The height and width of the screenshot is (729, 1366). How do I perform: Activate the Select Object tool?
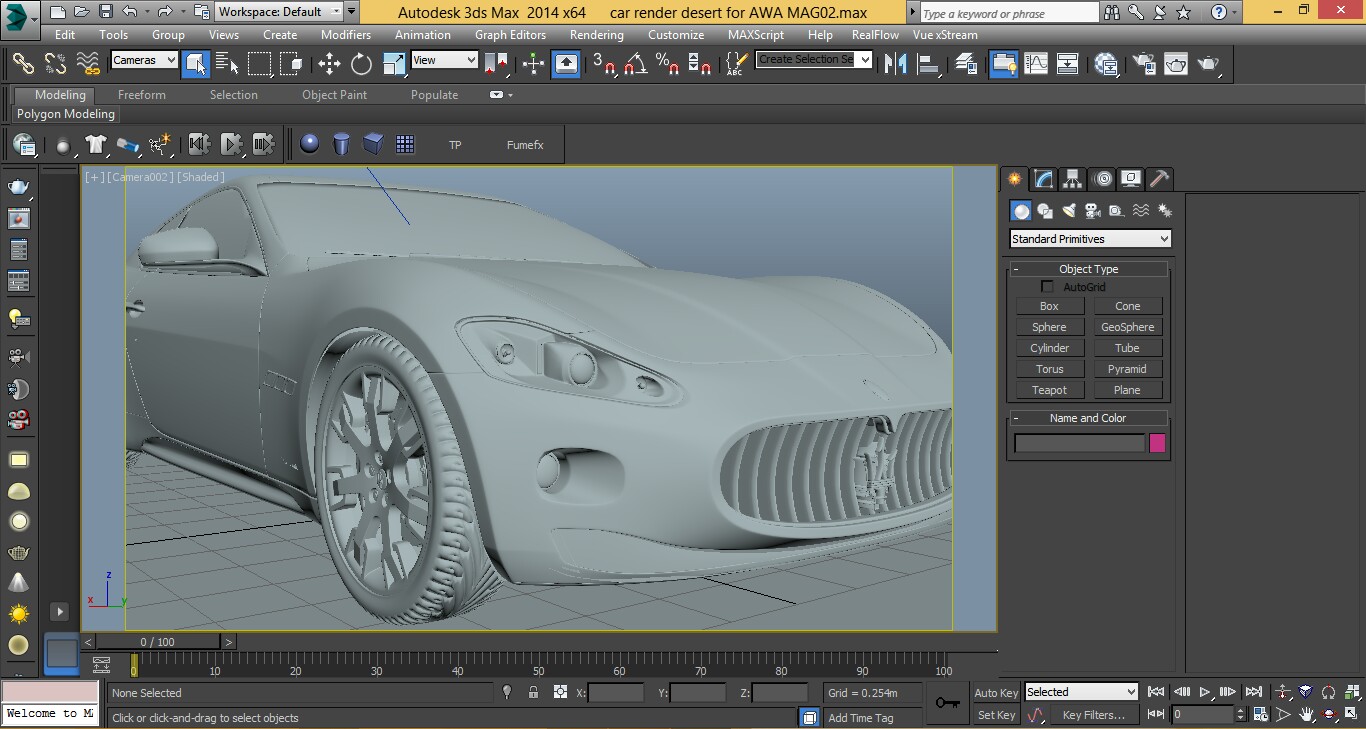click(196, 63)
